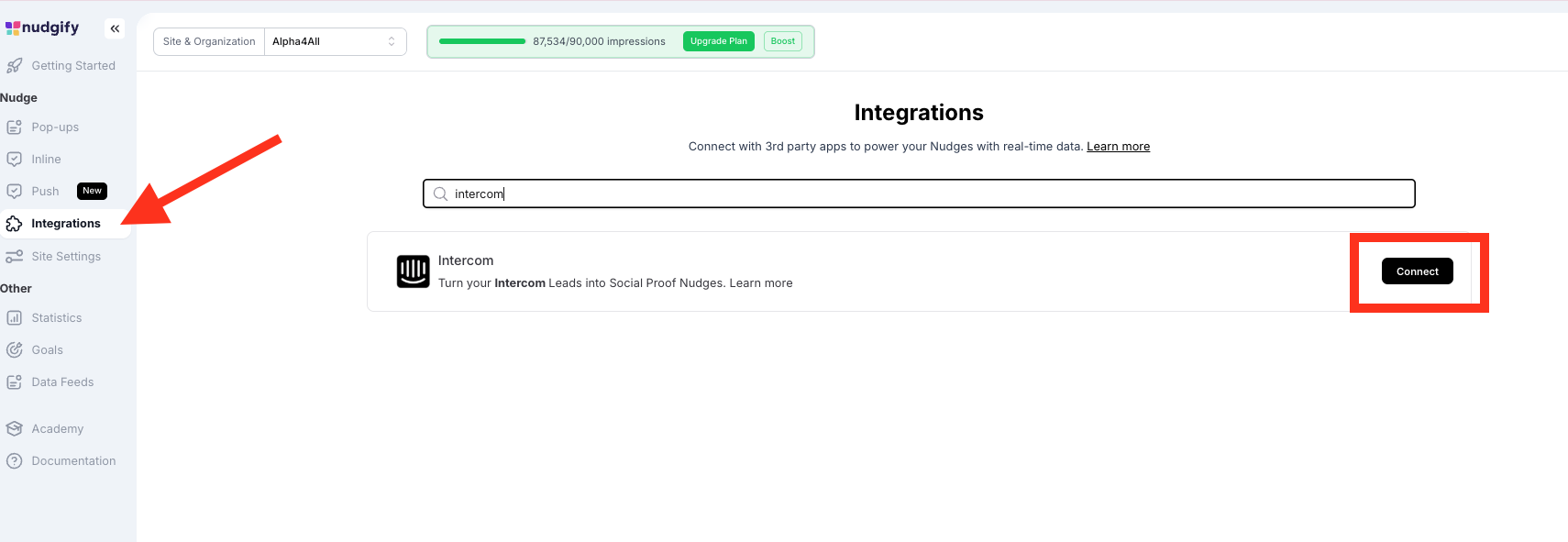Click the impressions progress bar
The width and height of the screenshot is (1568, 542).
pos(482,41)
